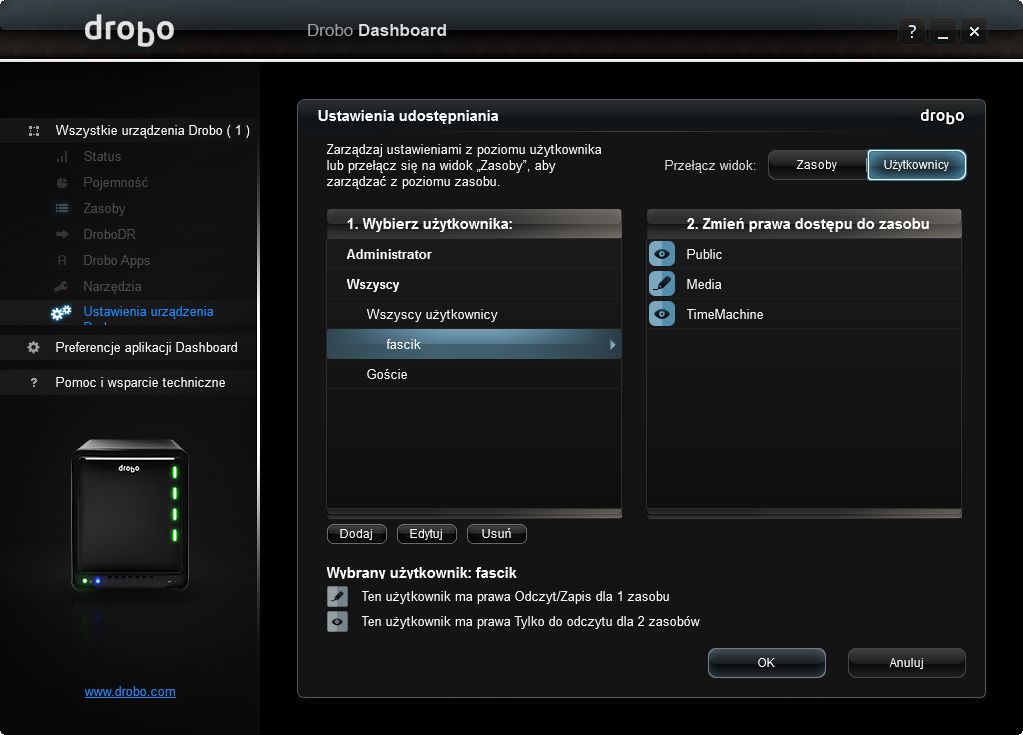Open the www.drobo.com link
The width and height of the screenshot is (1023, 735).
pos(130,691)
